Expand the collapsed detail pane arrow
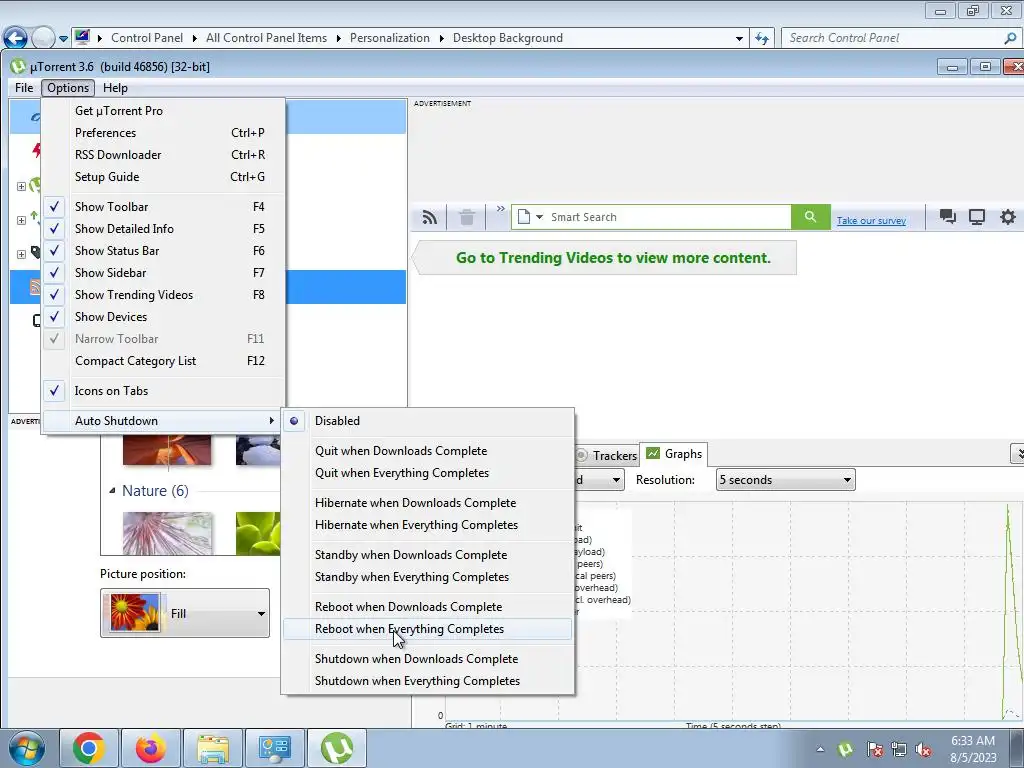The height and width of the screenshot is (768, 1024). (1017, 453)
